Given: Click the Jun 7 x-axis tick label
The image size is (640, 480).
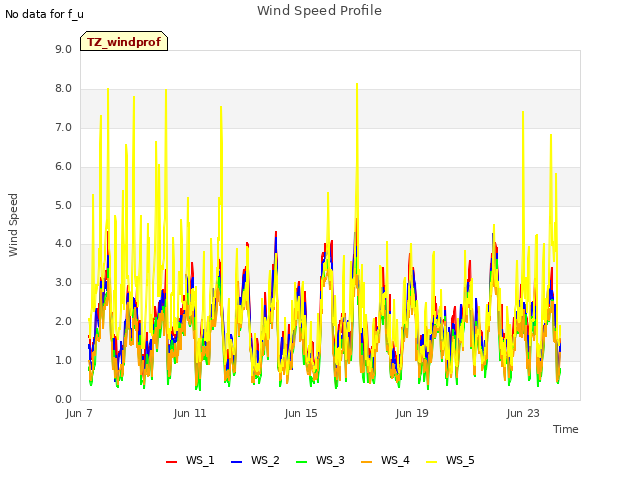Looking at the screenshot, I should coord(79,413).
